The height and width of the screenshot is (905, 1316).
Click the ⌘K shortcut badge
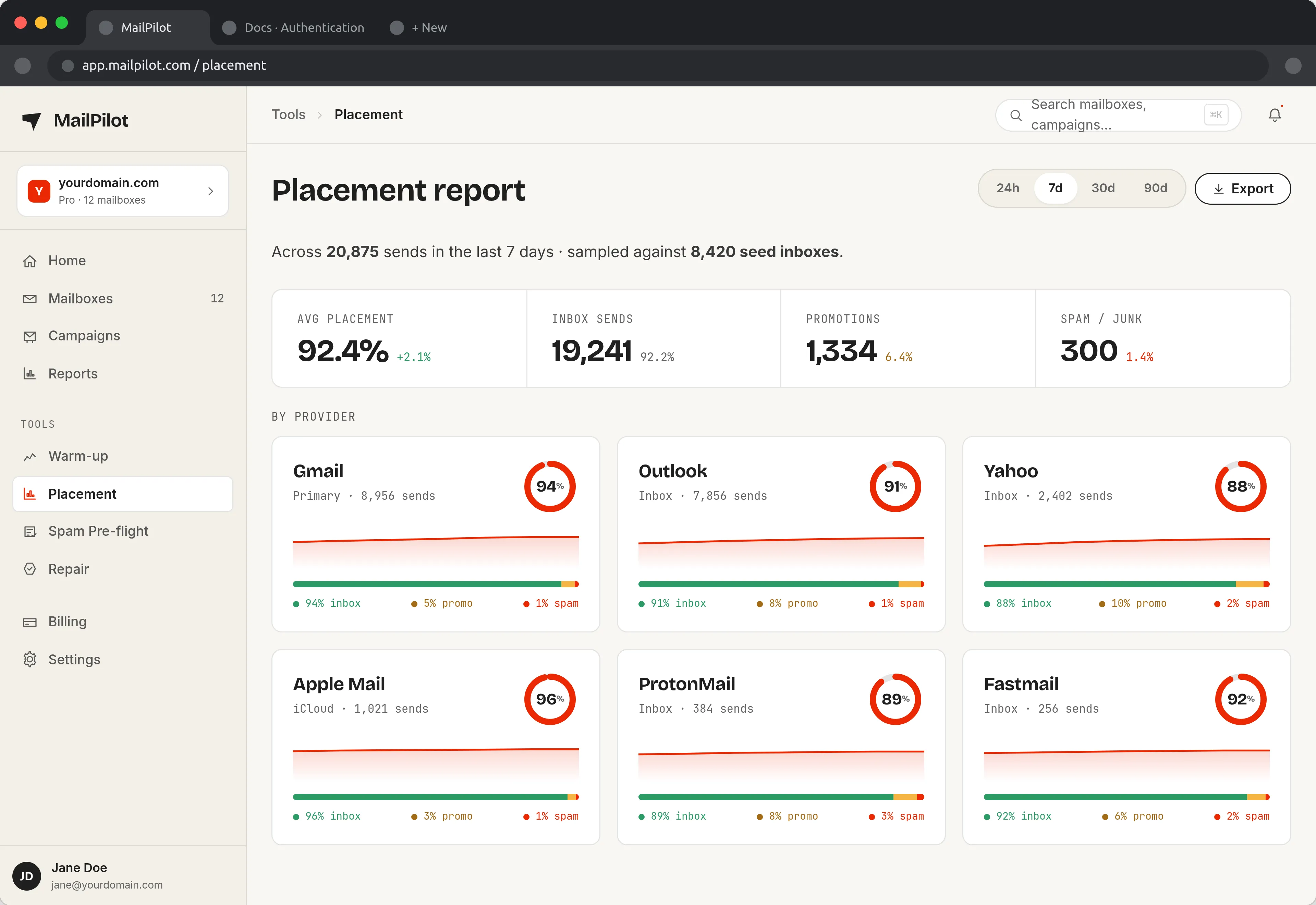(1216, 114)
